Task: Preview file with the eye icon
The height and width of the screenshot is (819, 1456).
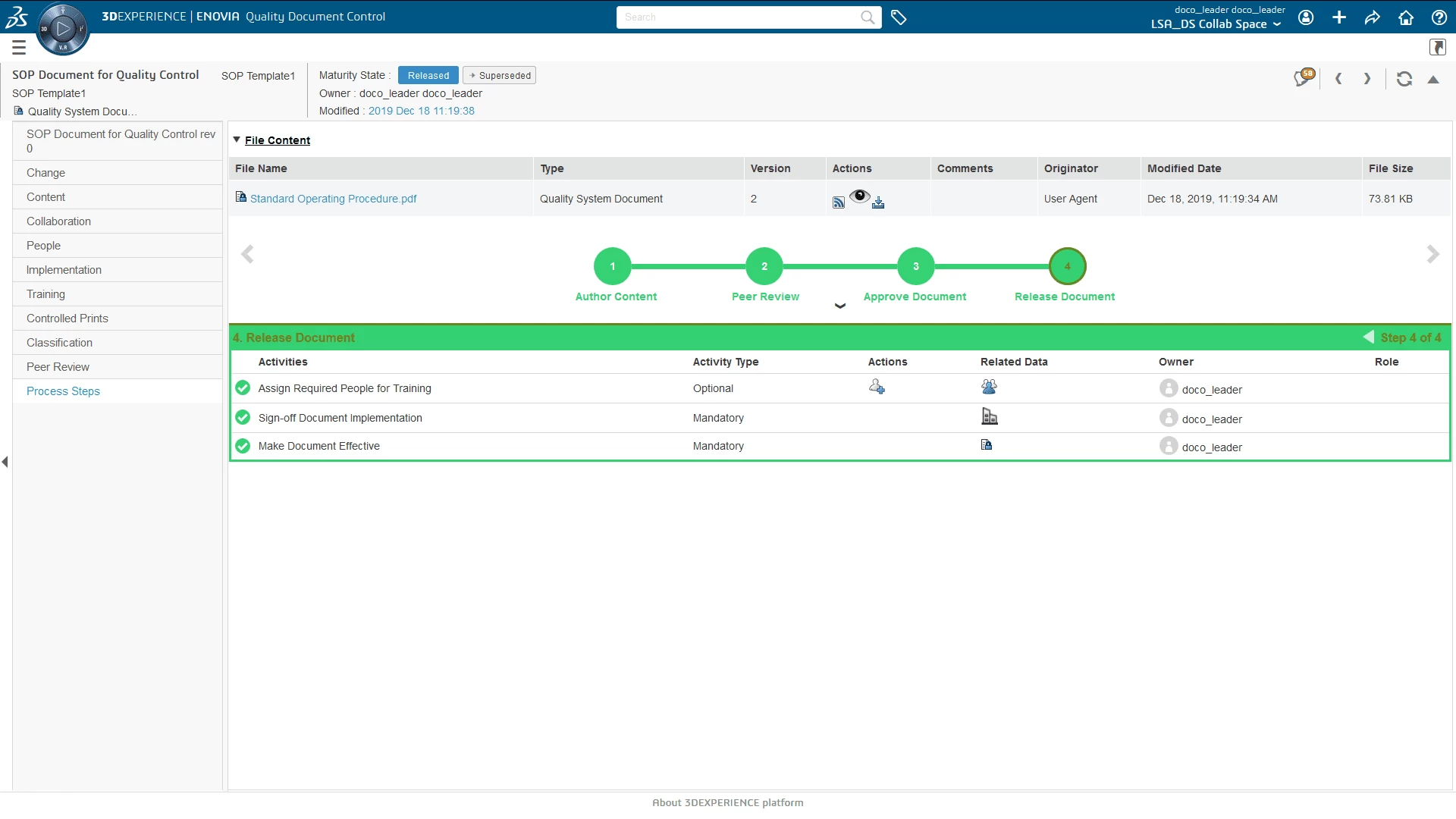Action: (x=859, y=196)
